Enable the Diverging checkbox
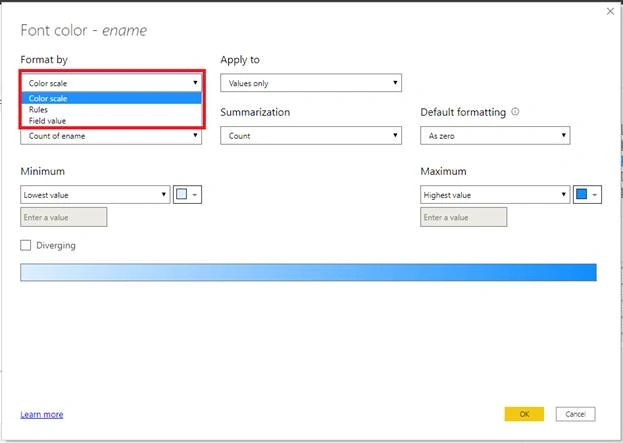 click(x=25, y=245)
